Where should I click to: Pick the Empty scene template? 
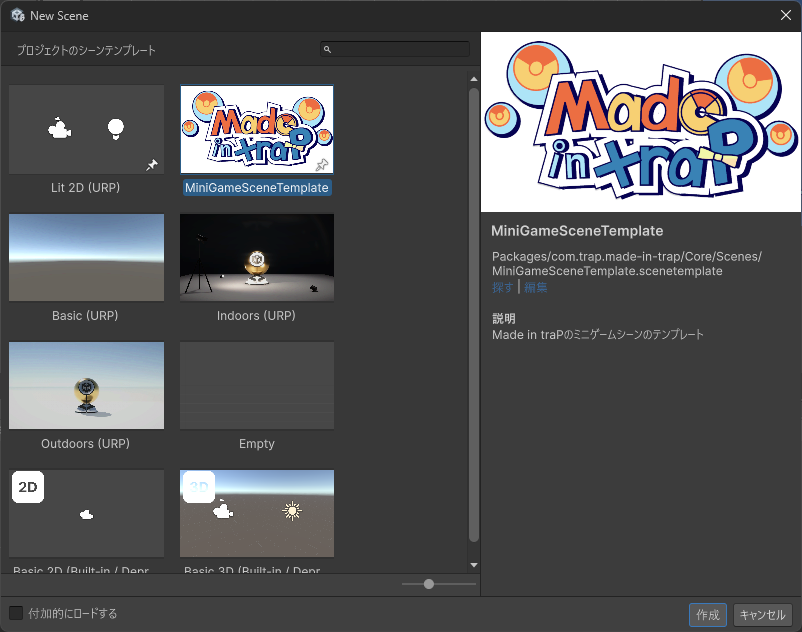pos(257,385)
